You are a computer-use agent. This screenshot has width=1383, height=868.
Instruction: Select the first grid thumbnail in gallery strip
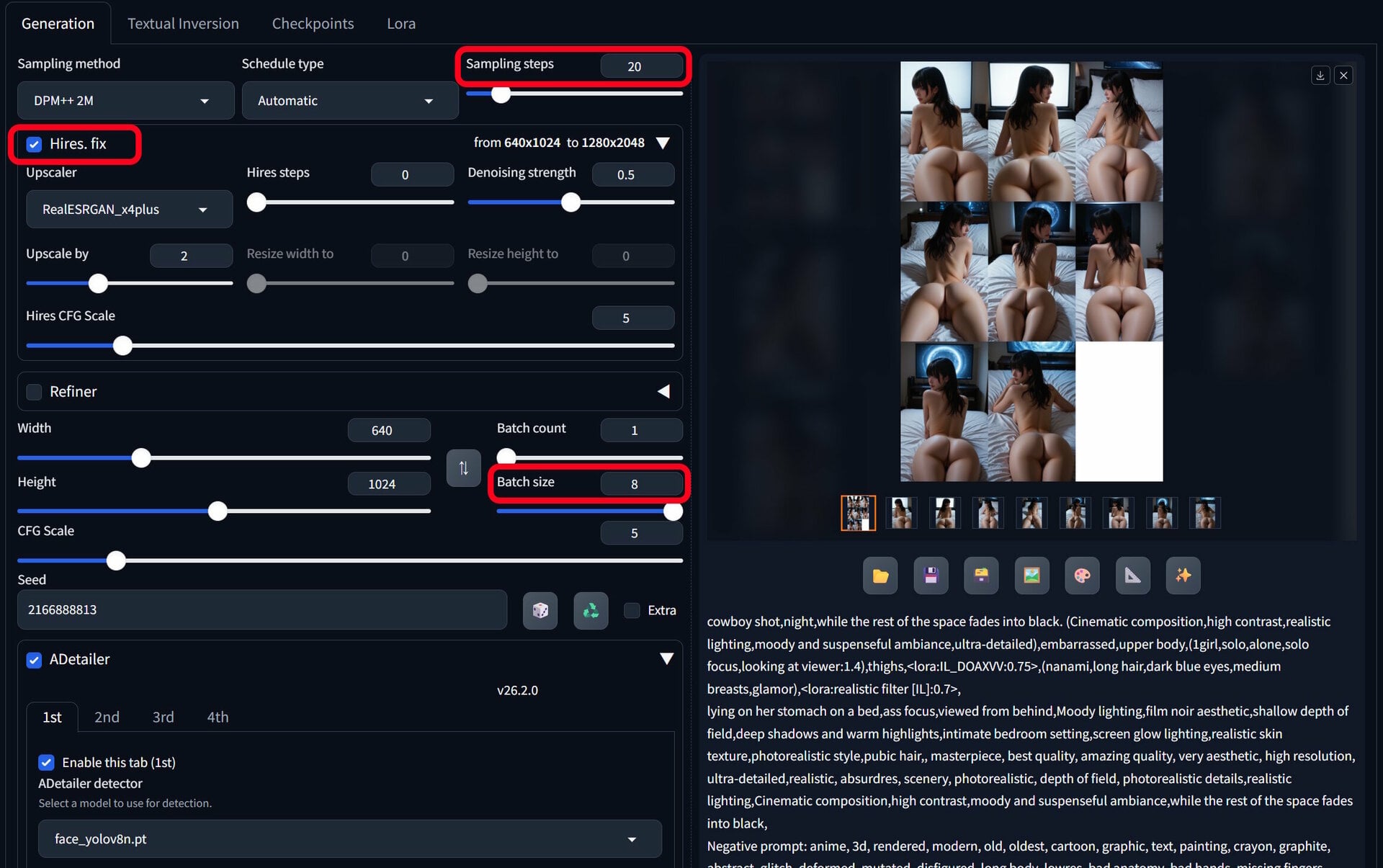pos(858,513)
